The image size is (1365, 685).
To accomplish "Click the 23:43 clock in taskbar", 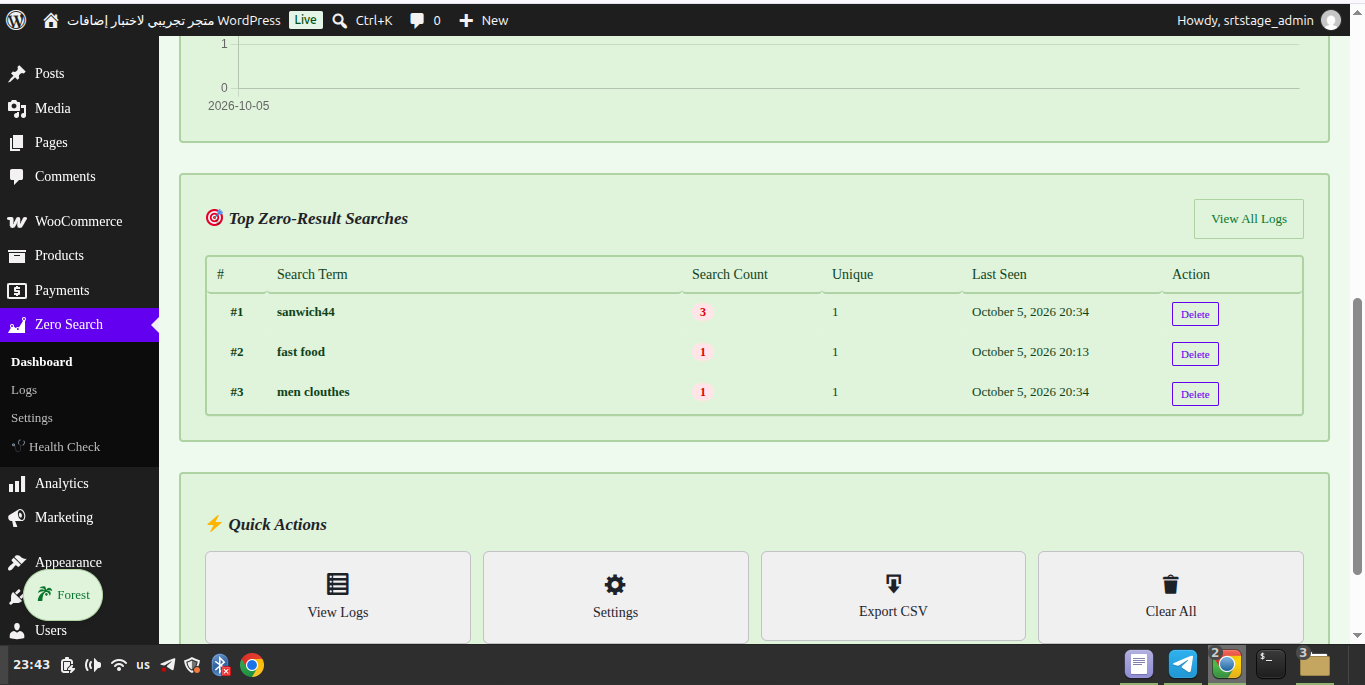I will (x=31, y=665).
